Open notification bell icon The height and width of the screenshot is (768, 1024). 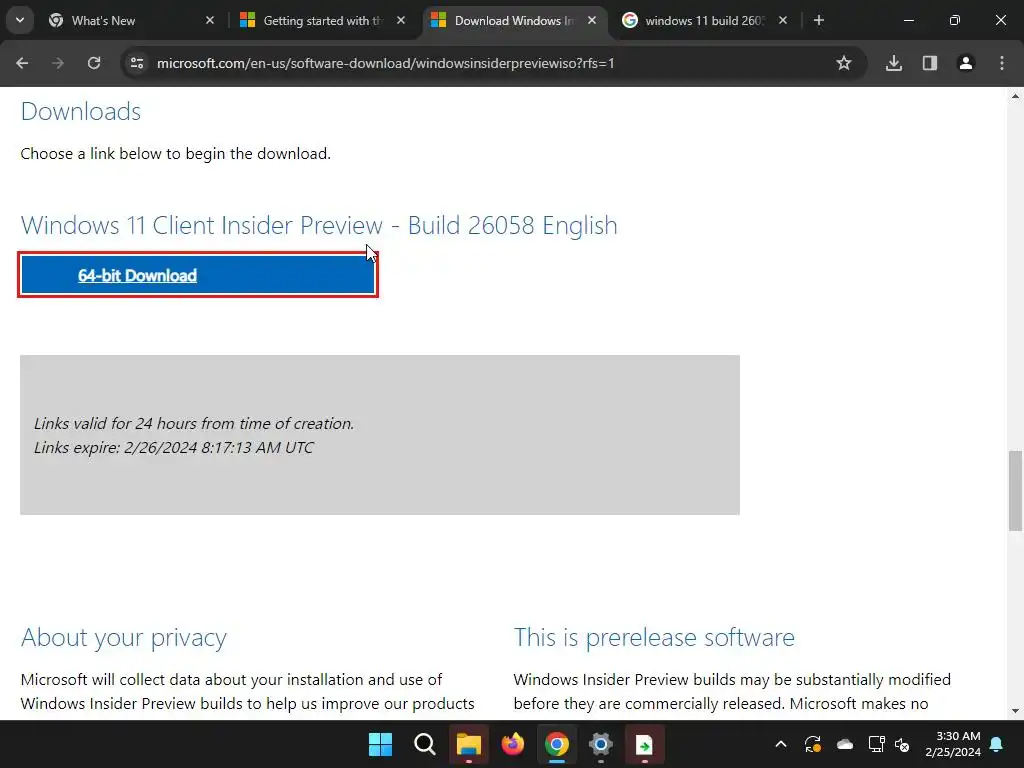[x=997, y=744]
